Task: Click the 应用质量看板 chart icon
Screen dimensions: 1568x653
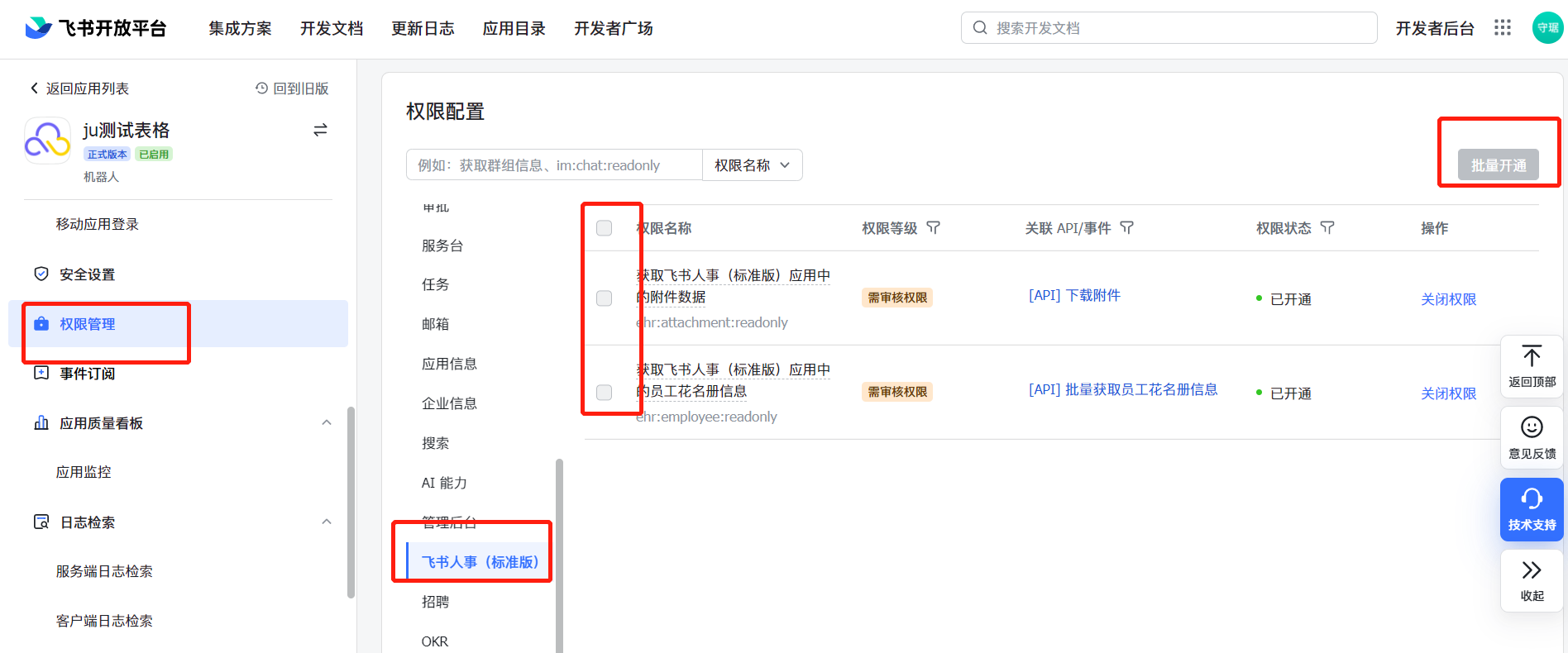Action: [41, 422]
